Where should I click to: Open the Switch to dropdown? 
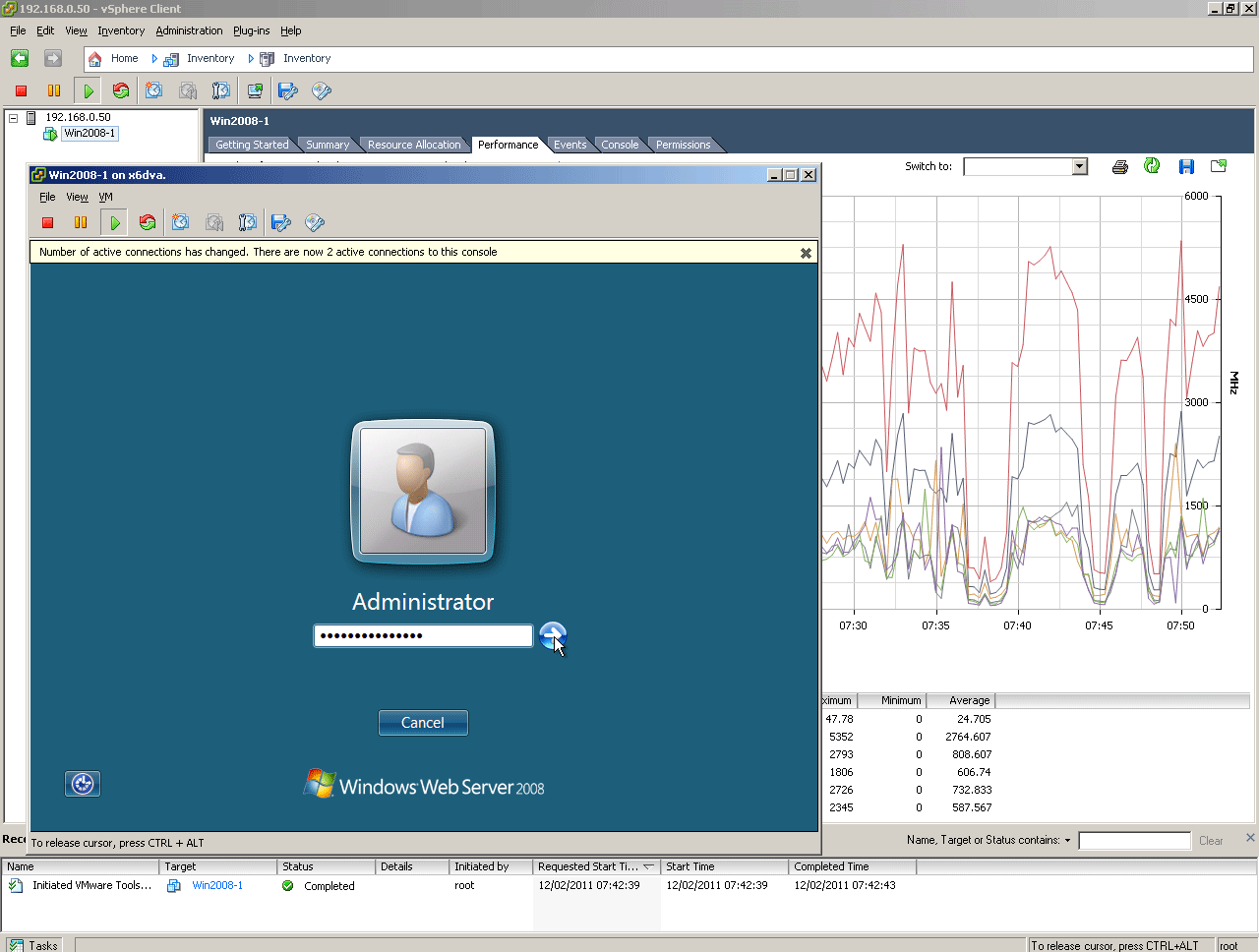pyautogui.click(x=1079, y=167)
